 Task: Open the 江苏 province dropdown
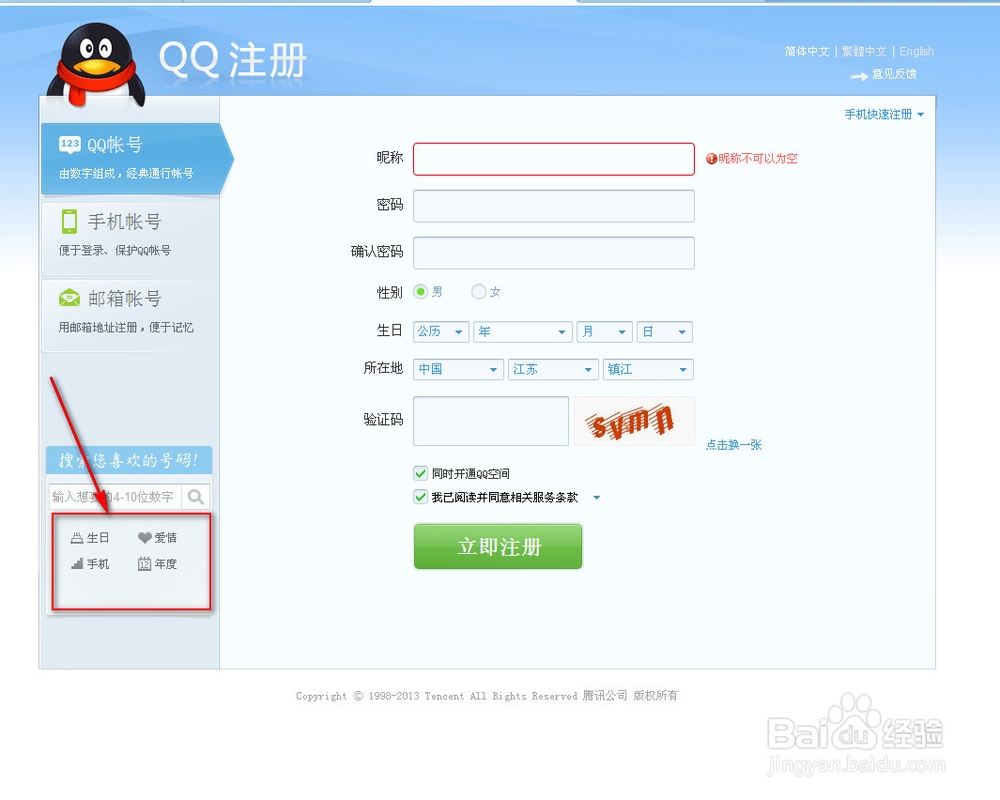click(x=553, y=369)
